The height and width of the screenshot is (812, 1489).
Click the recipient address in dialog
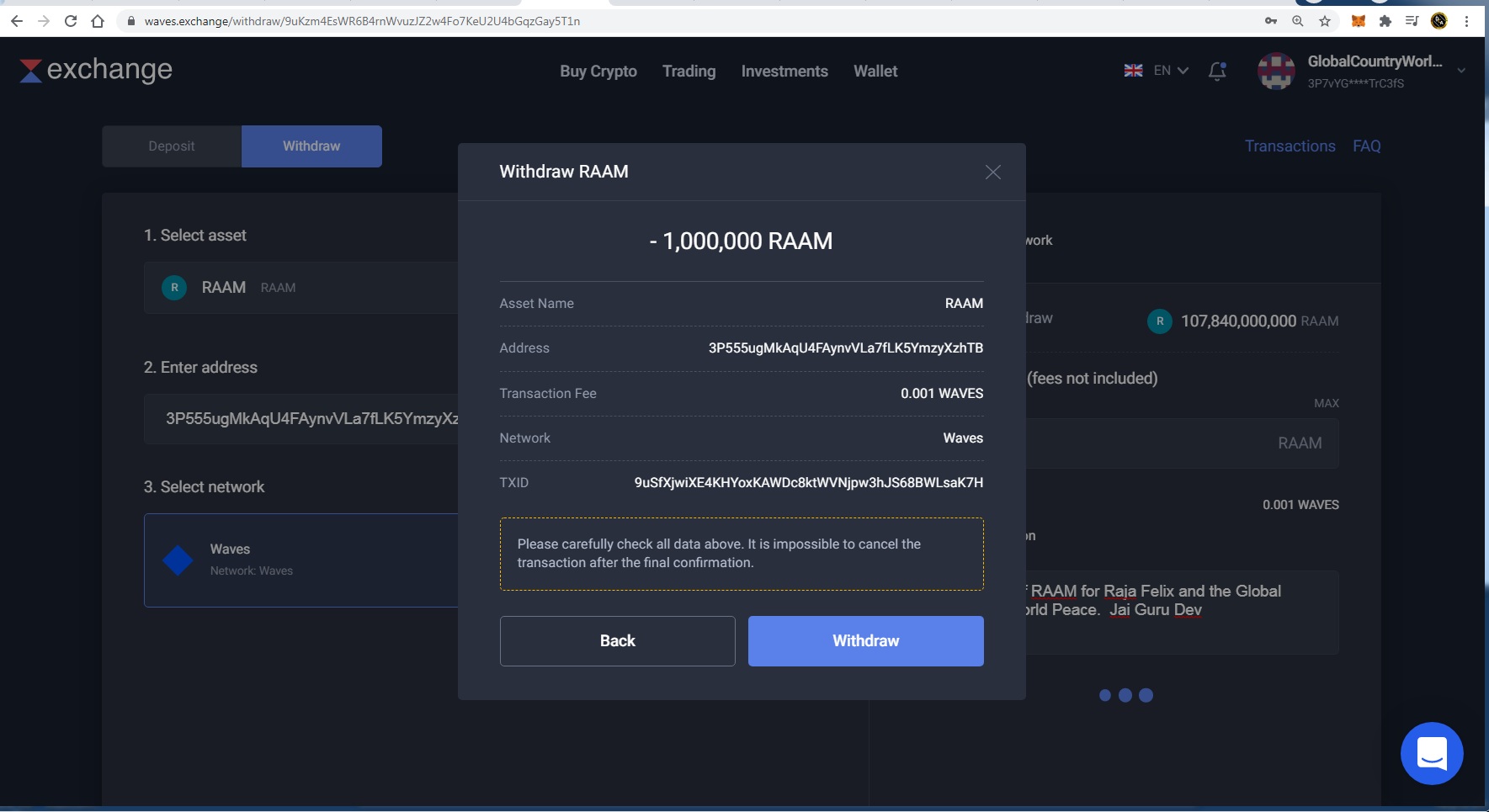(845, 348)
